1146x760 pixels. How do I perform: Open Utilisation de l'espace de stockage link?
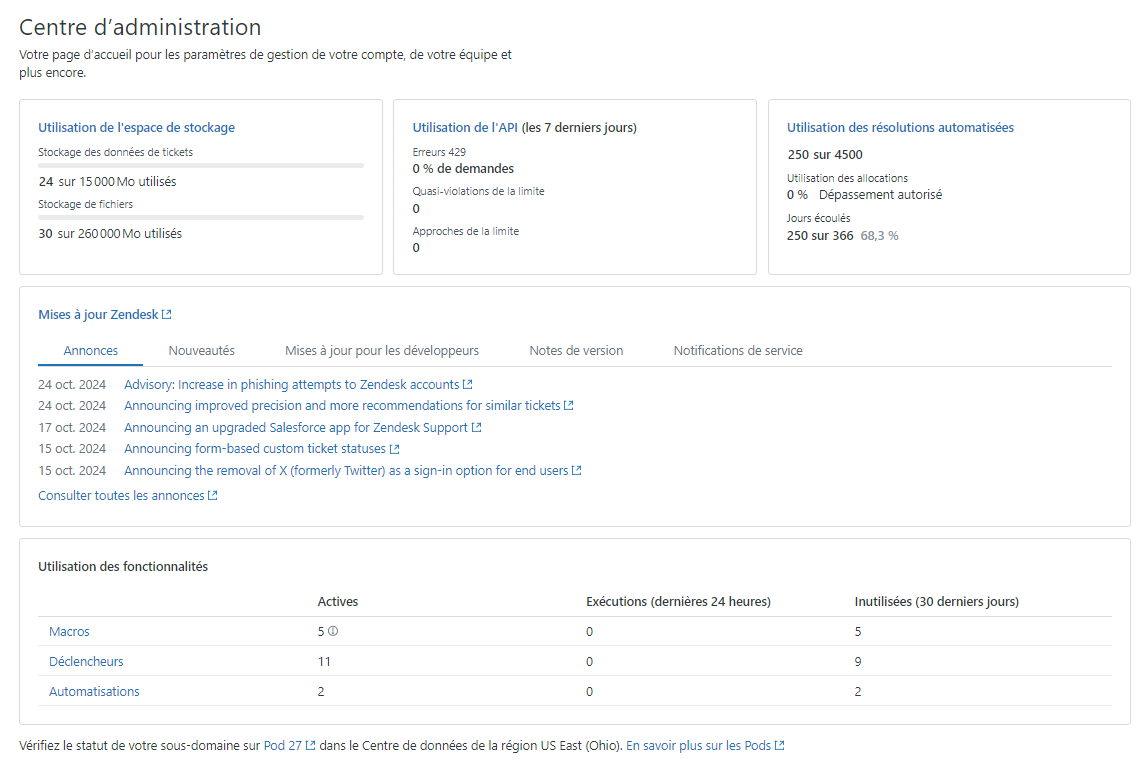[x=137, y=127]
